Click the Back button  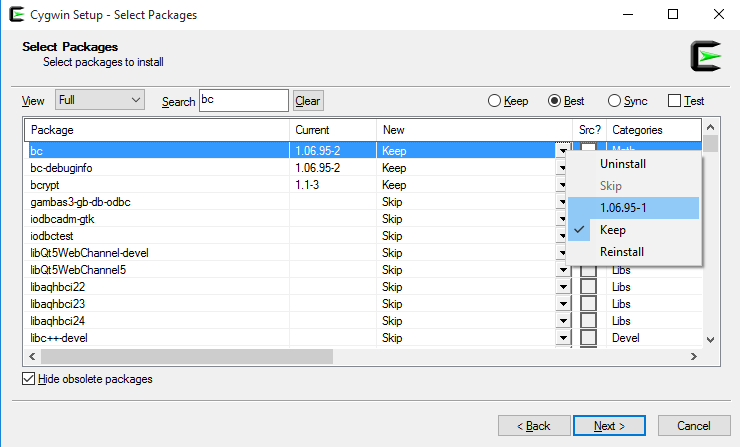point(534,426)
